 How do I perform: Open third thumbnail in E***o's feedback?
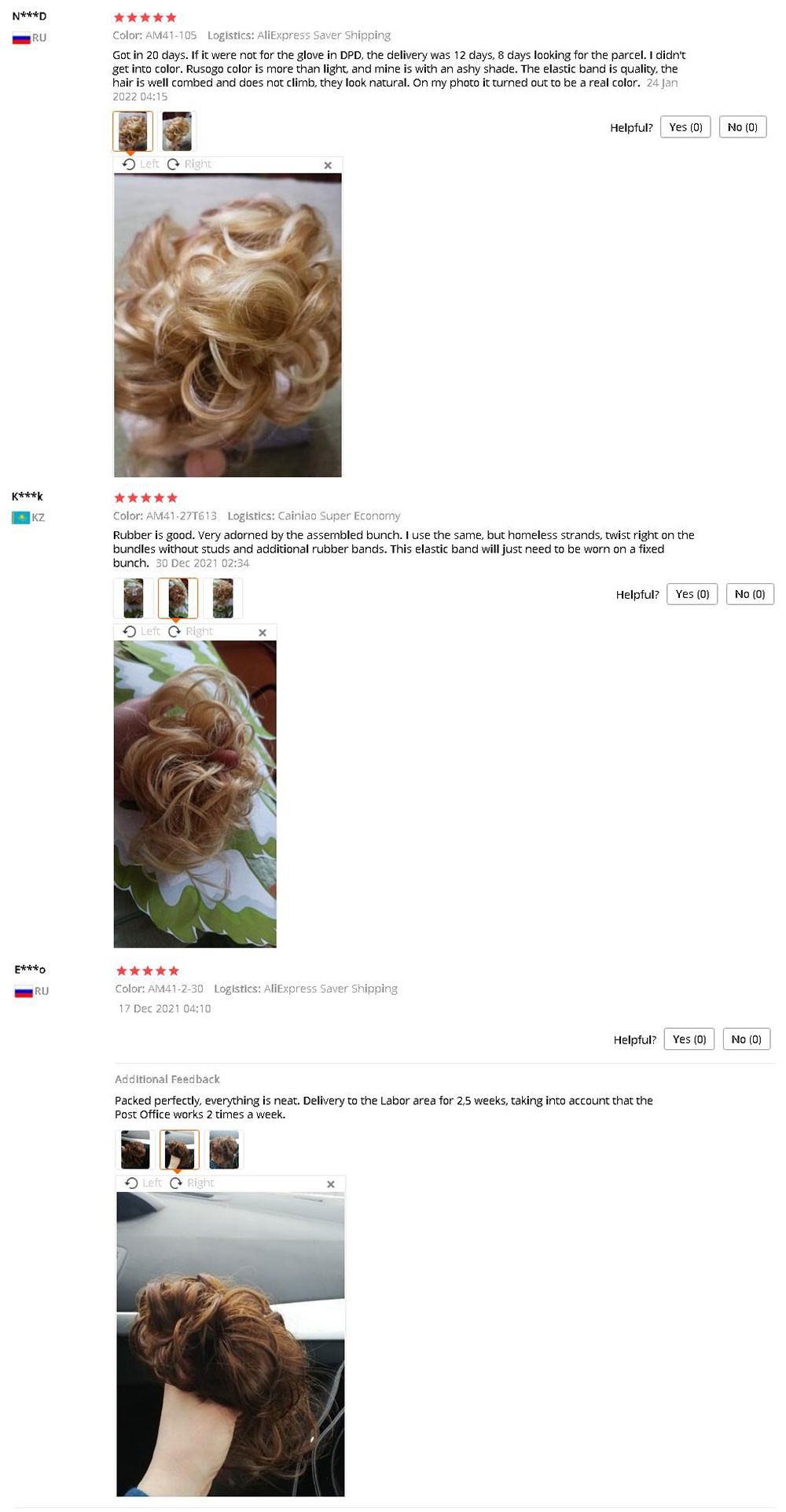coord(224,1150)
